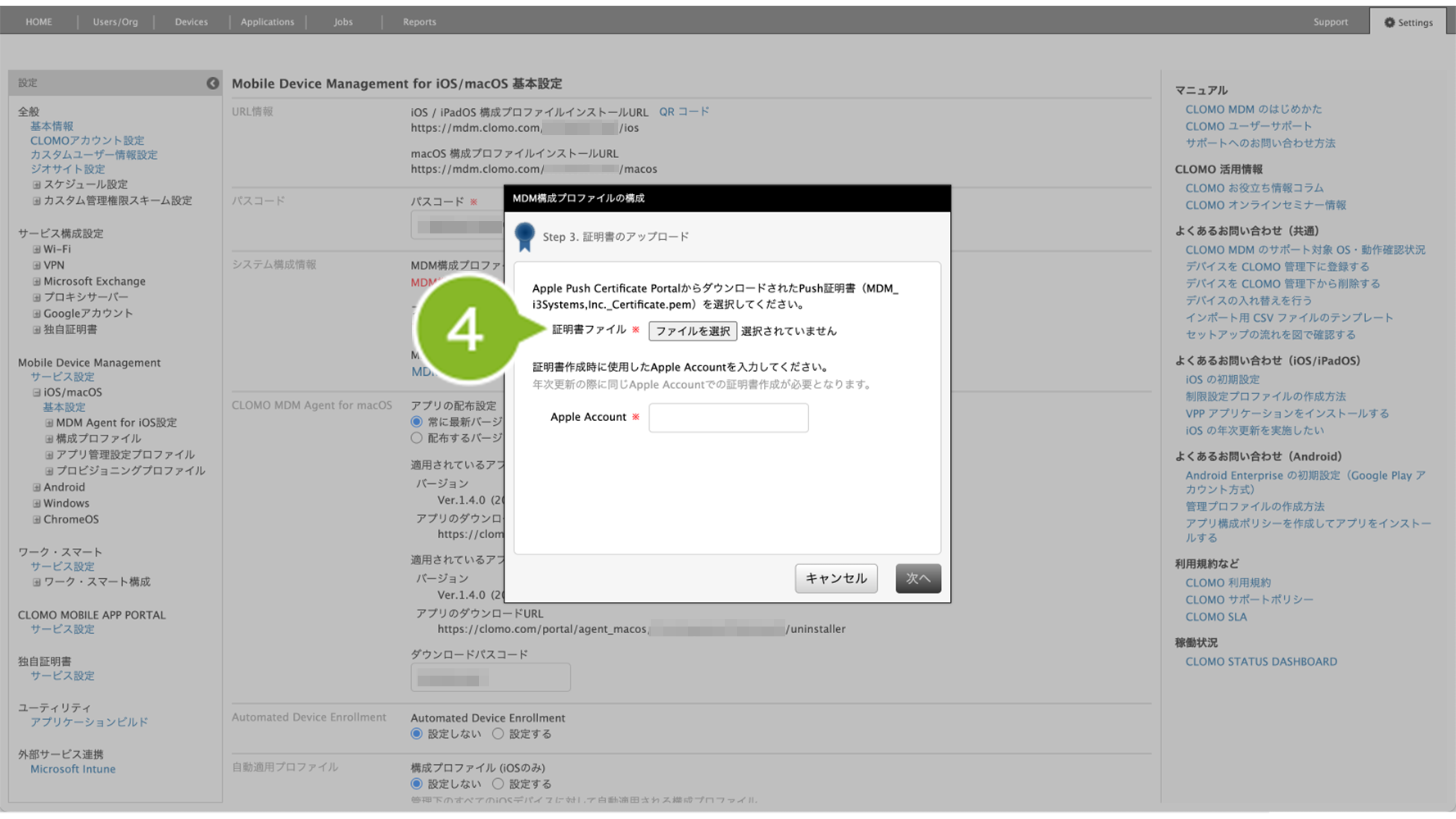1456x819 pixels.
Task: Open CLOMO MDM のはじめかた link
Action: (1253, 109)
